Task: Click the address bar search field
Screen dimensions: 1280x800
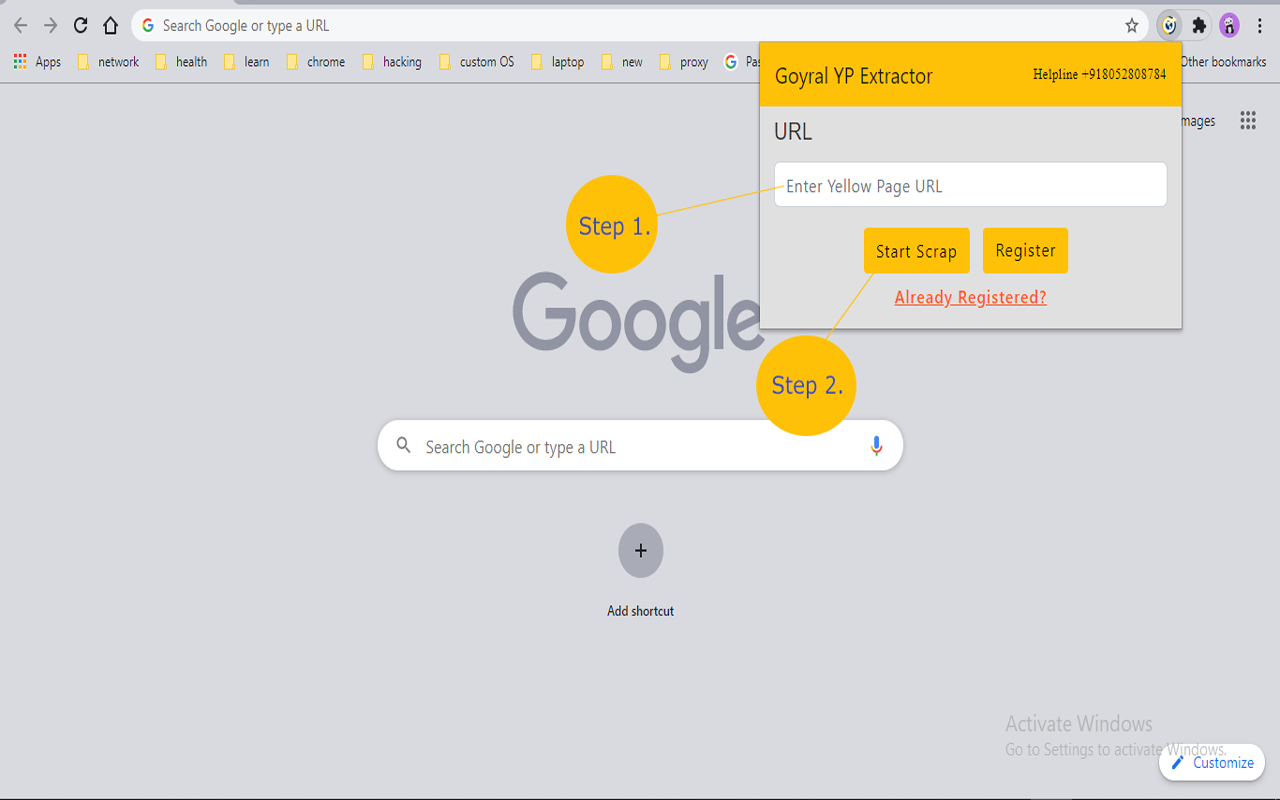Action: point(640,26)
